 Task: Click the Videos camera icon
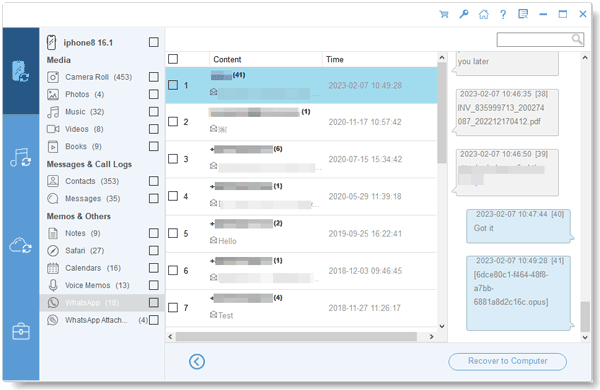point(53,129)
